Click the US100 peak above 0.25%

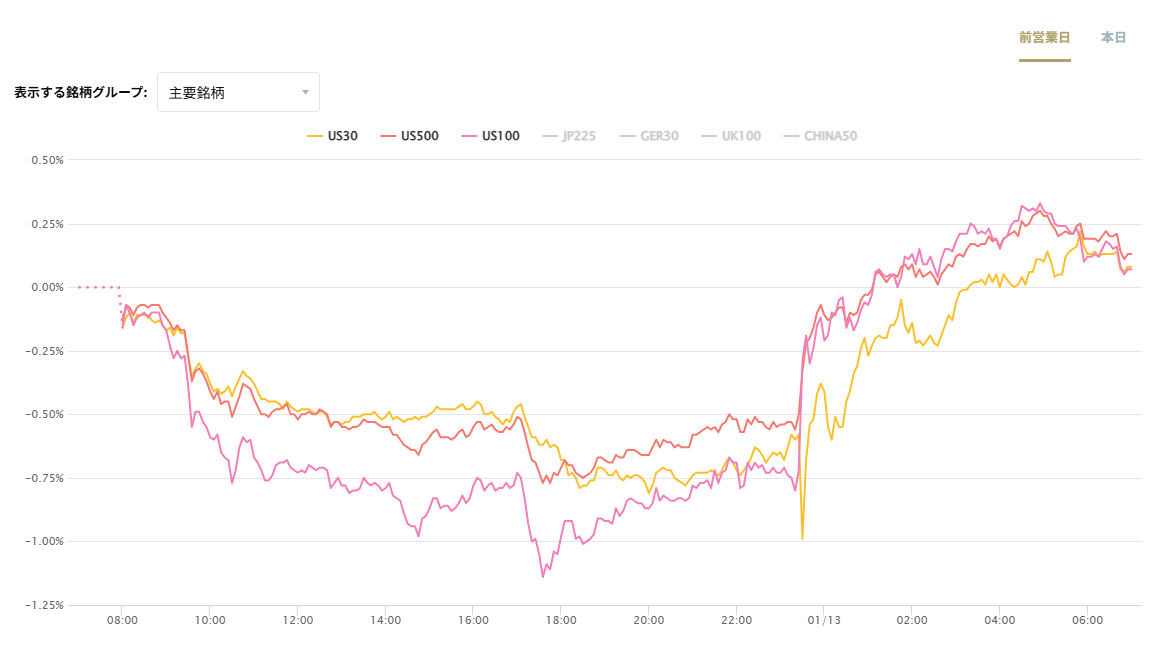tap(1040, 204)
